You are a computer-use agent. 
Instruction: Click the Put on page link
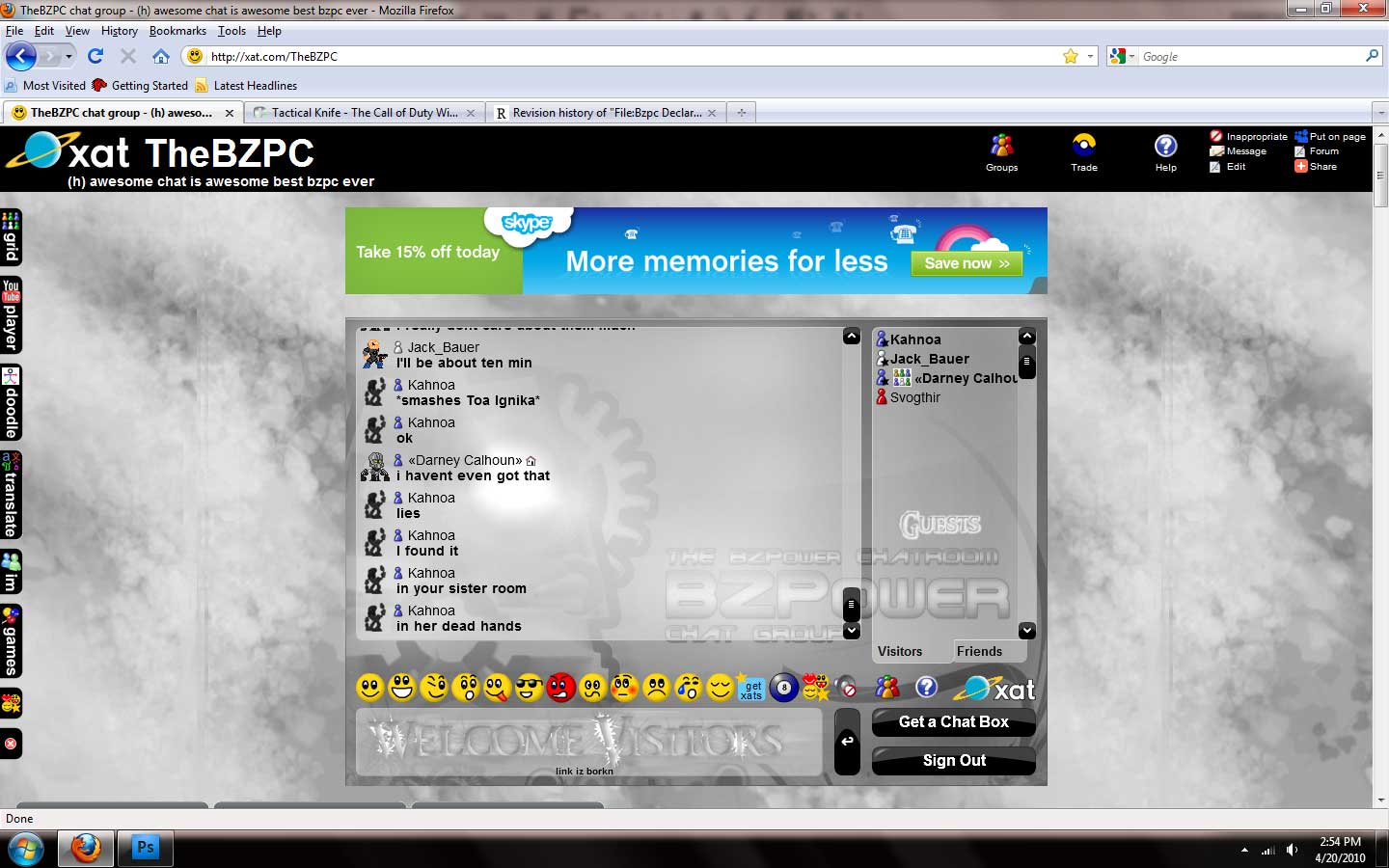tap(1330, 136)
